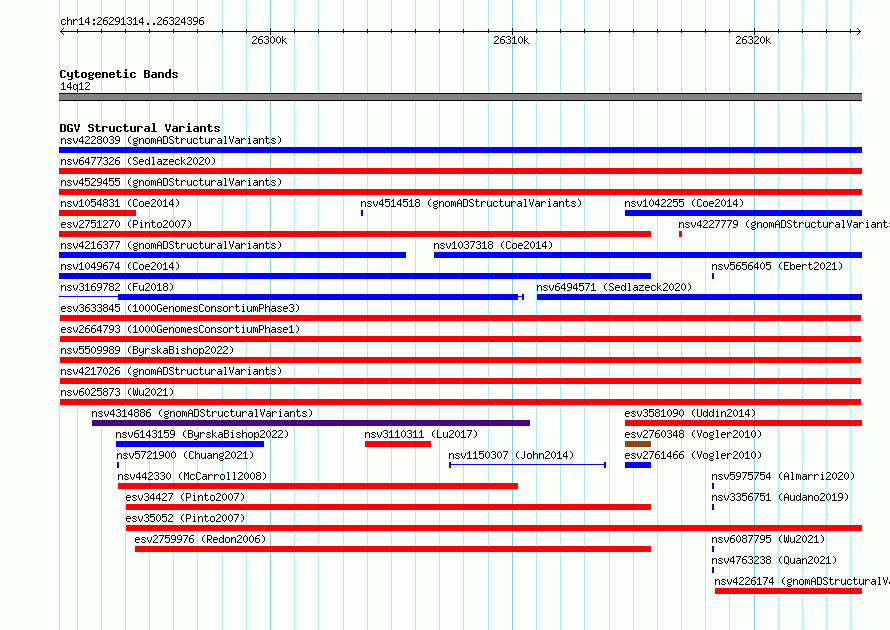Click the nsv1054831 Coe2014 label

click(x=120, y=203)
